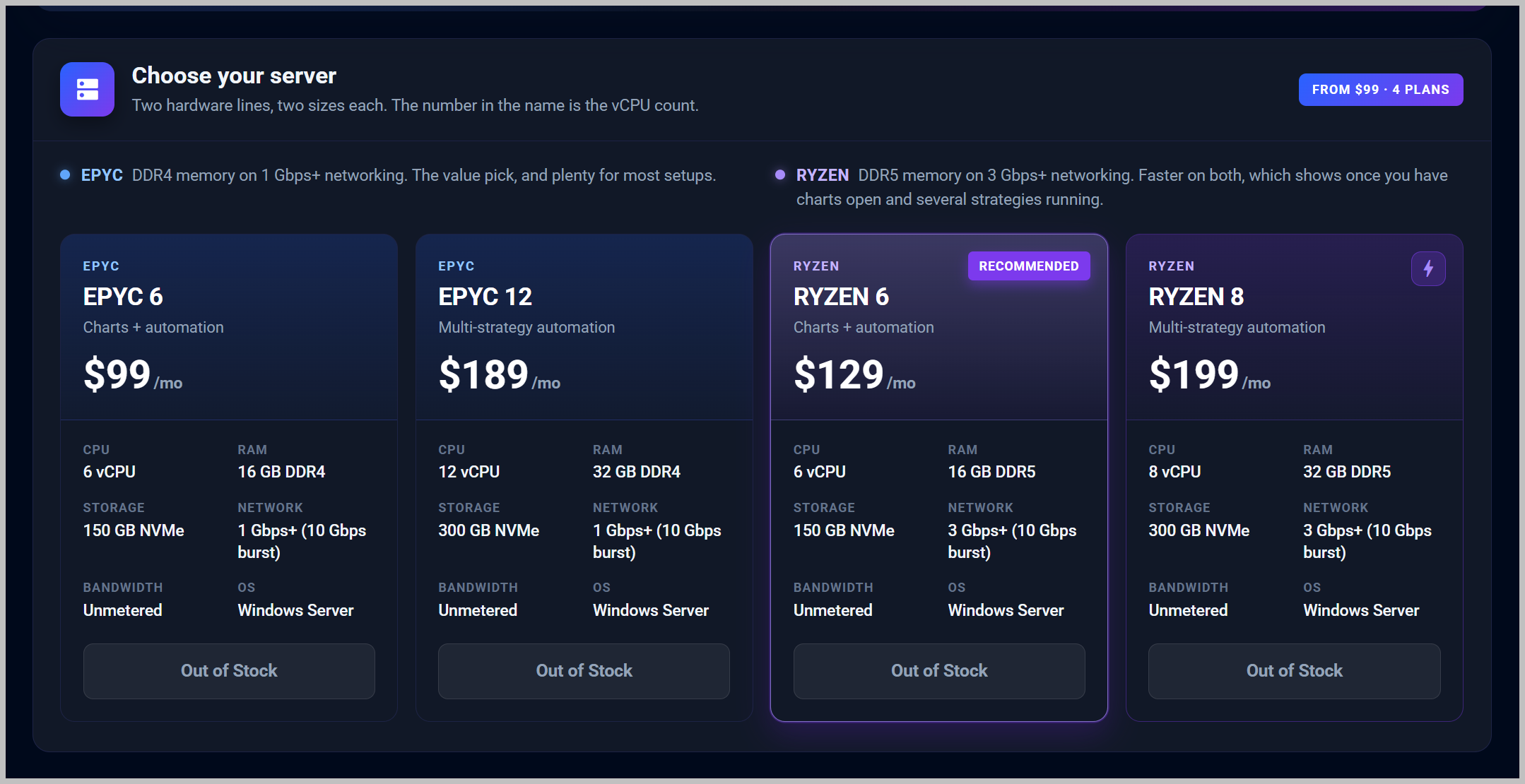Click "150 GB NVMe" storage in EPYC 6 card
The width and height of the screenshot is (1525, 784).
pos(134,530)
